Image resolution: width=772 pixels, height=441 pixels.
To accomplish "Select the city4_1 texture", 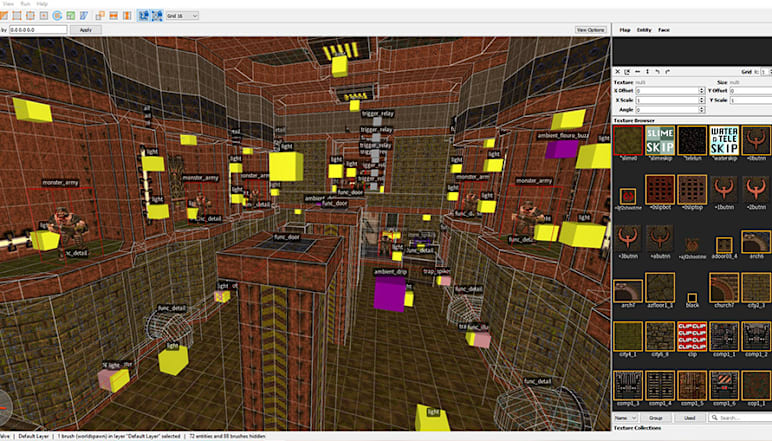I will 628,337.
